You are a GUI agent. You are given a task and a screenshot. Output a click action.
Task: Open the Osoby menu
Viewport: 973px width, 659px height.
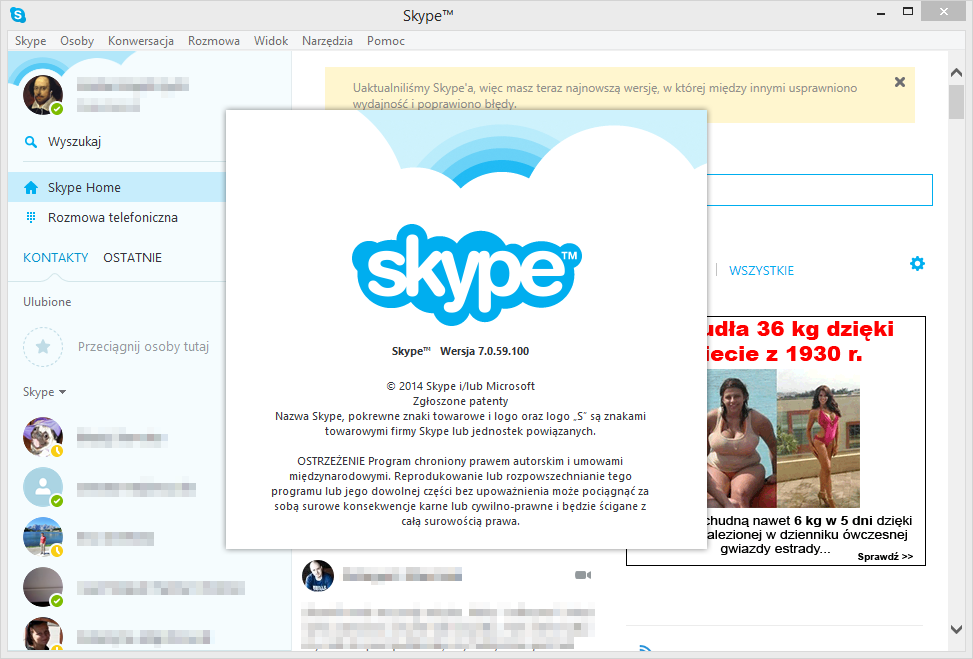click(77, 41)
